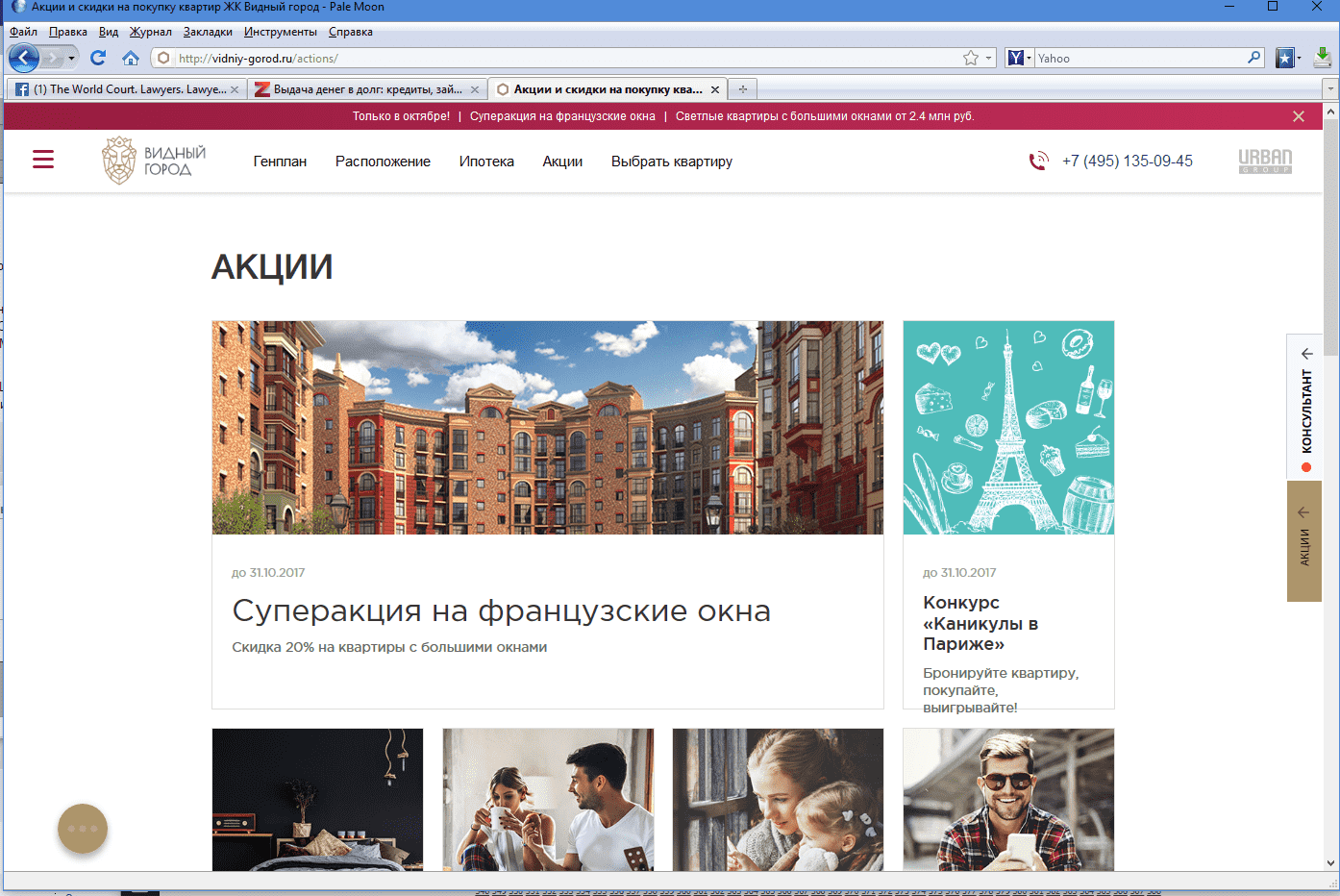This screenshot has height=896, width=1340.
Task: Close the Выдача денег в долг tab
Action: coord(474,89)
